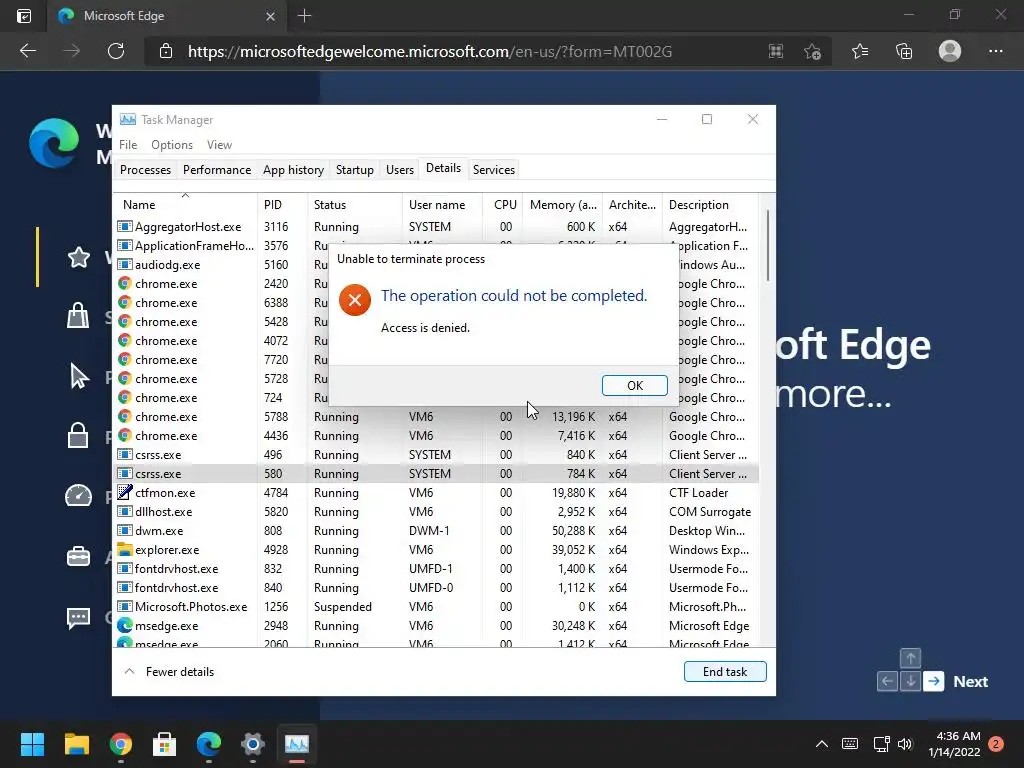Open Edge Settings and more menu

click(995, 51)
